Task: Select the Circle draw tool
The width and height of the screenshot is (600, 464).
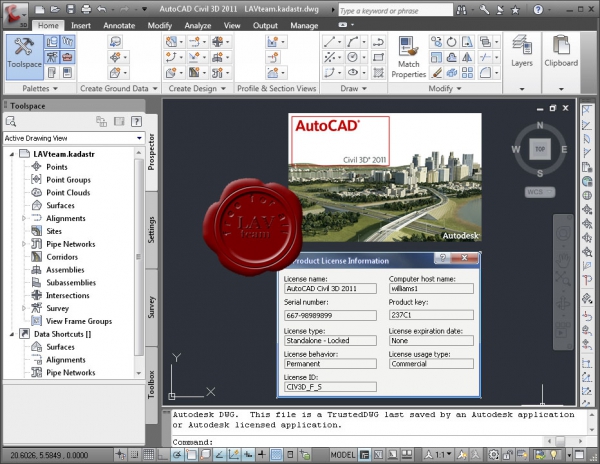Action: coord(352,57)
